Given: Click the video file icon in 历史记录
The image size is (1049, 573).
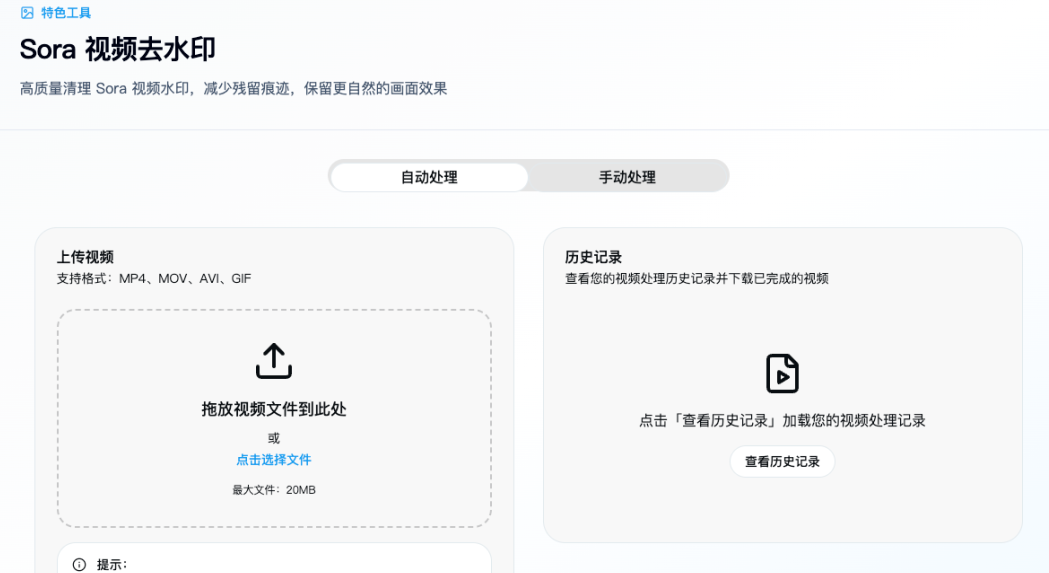Looking at the screenshot, I should pos(782,374).
